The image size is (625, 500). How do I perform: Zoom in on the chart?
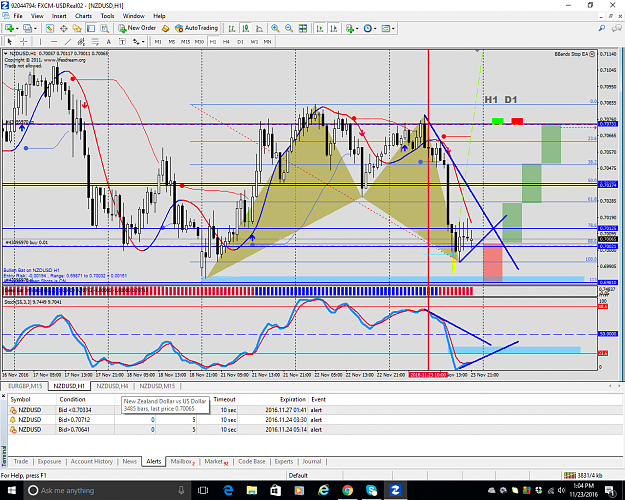[275, 28]
